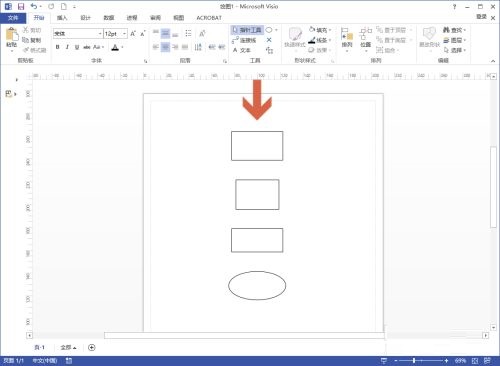Click the Undo arrow icon
Image resolution: width=500 pixels, height=366 pixels.
click(34, 6)
